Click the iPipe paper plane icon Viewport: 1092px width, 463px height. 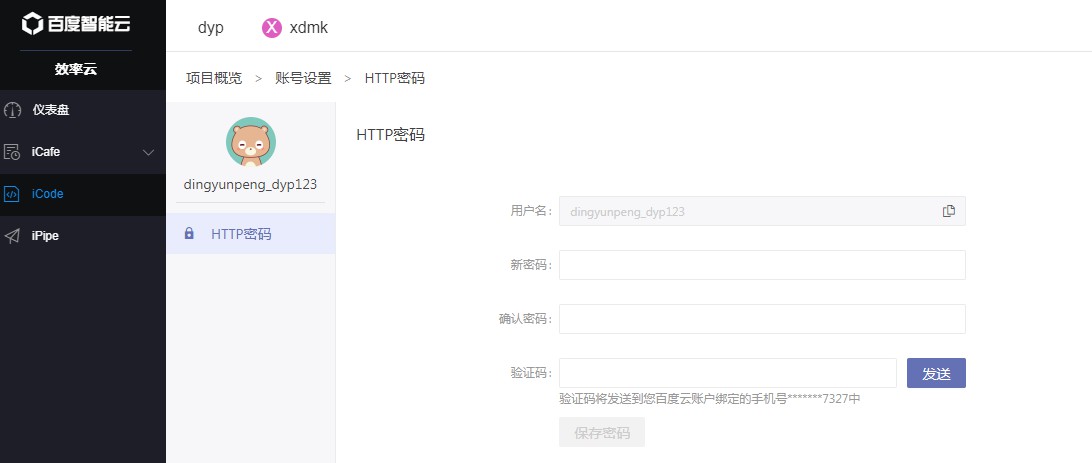(12, 236)
